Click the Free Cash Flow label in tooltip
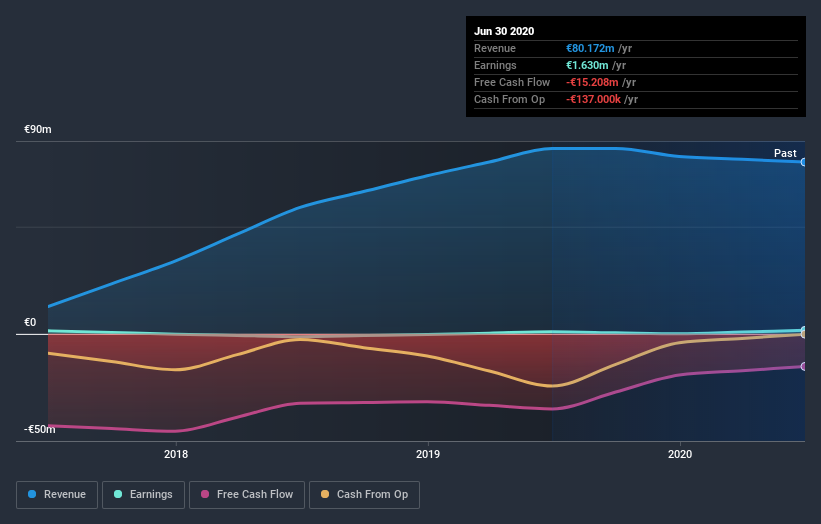Screen dimensions: 821x524 (x=512, y=82)
